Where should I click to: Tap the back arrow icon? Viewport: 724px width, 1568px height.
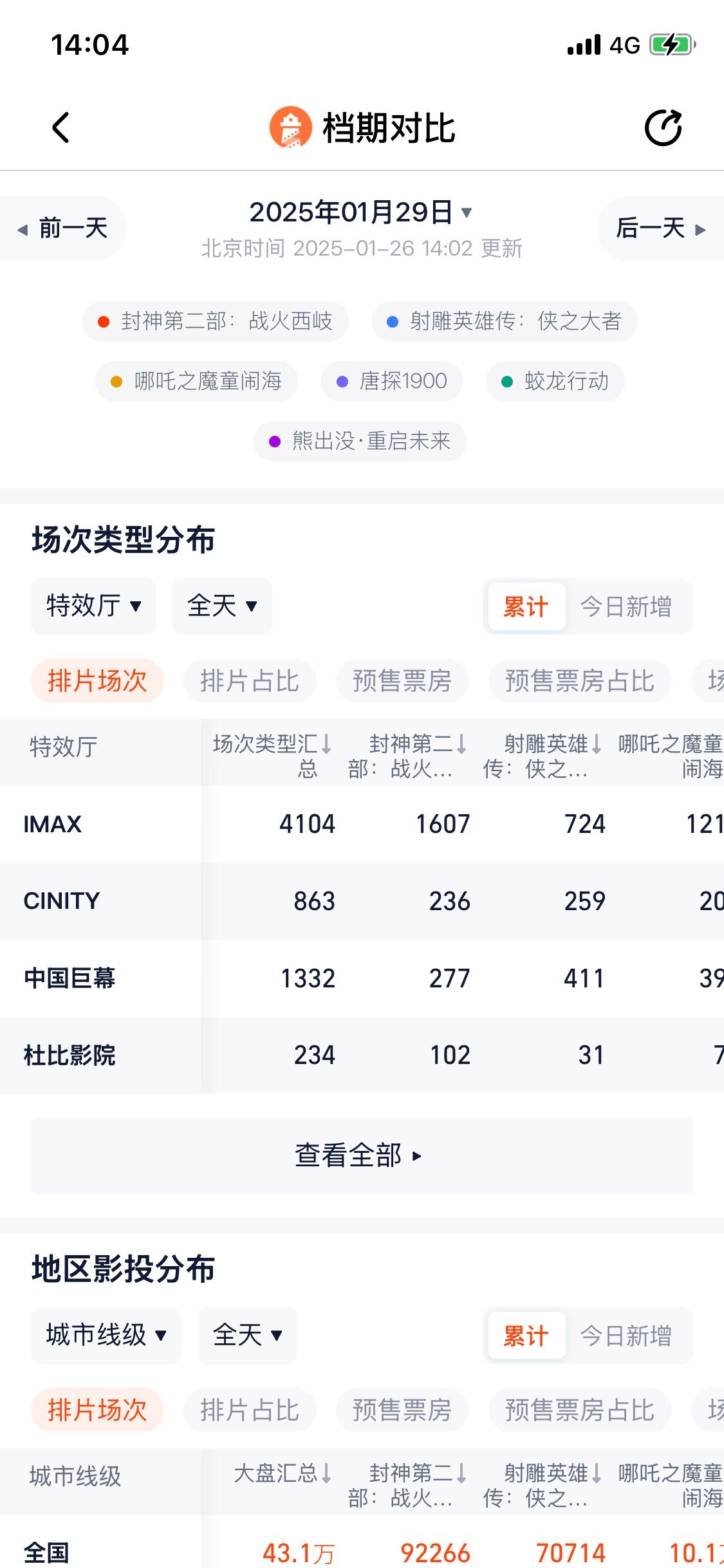60,127
